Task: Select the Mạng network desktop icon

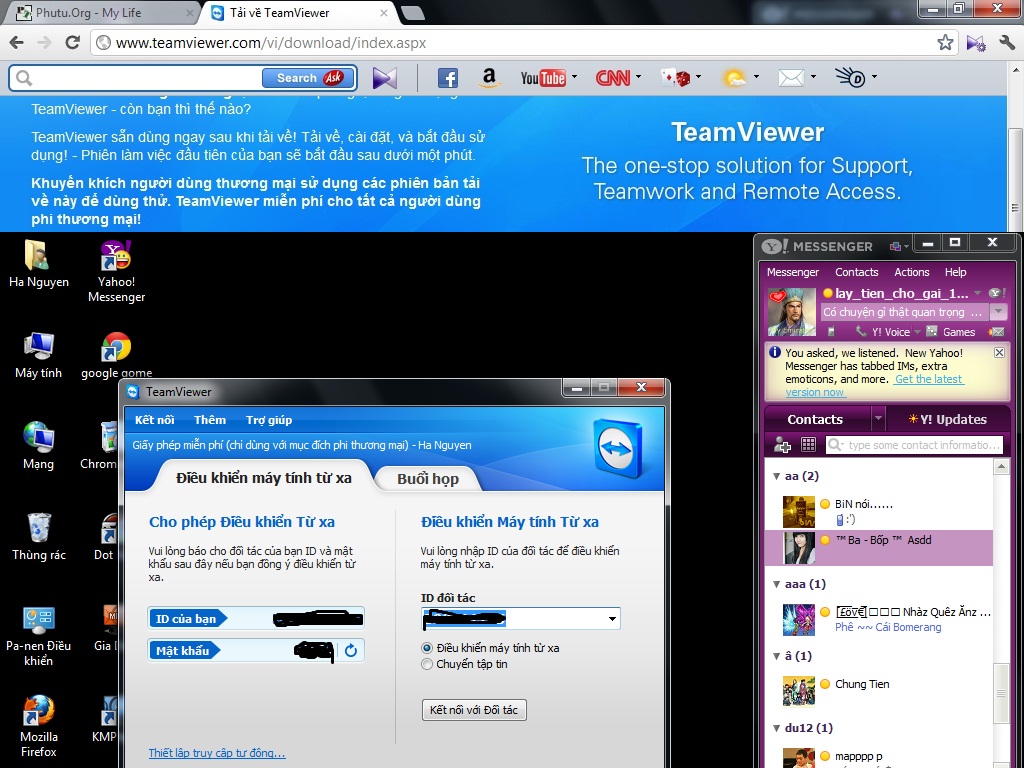Action: point(39,446)
